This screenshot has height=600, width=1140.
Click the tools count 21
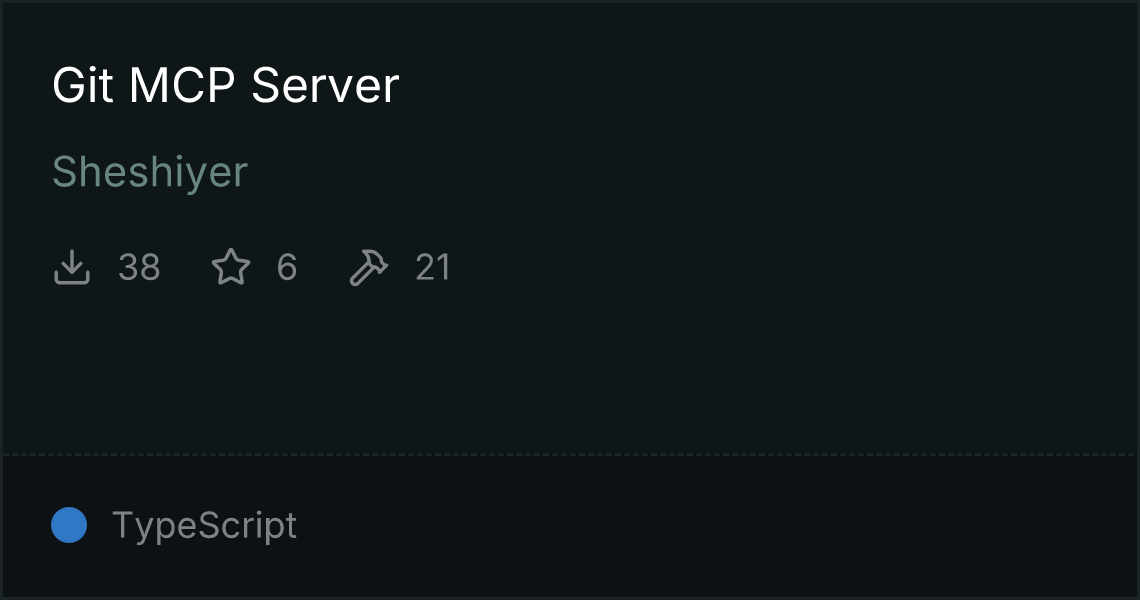pyautogui.click(x=433, y=268)
